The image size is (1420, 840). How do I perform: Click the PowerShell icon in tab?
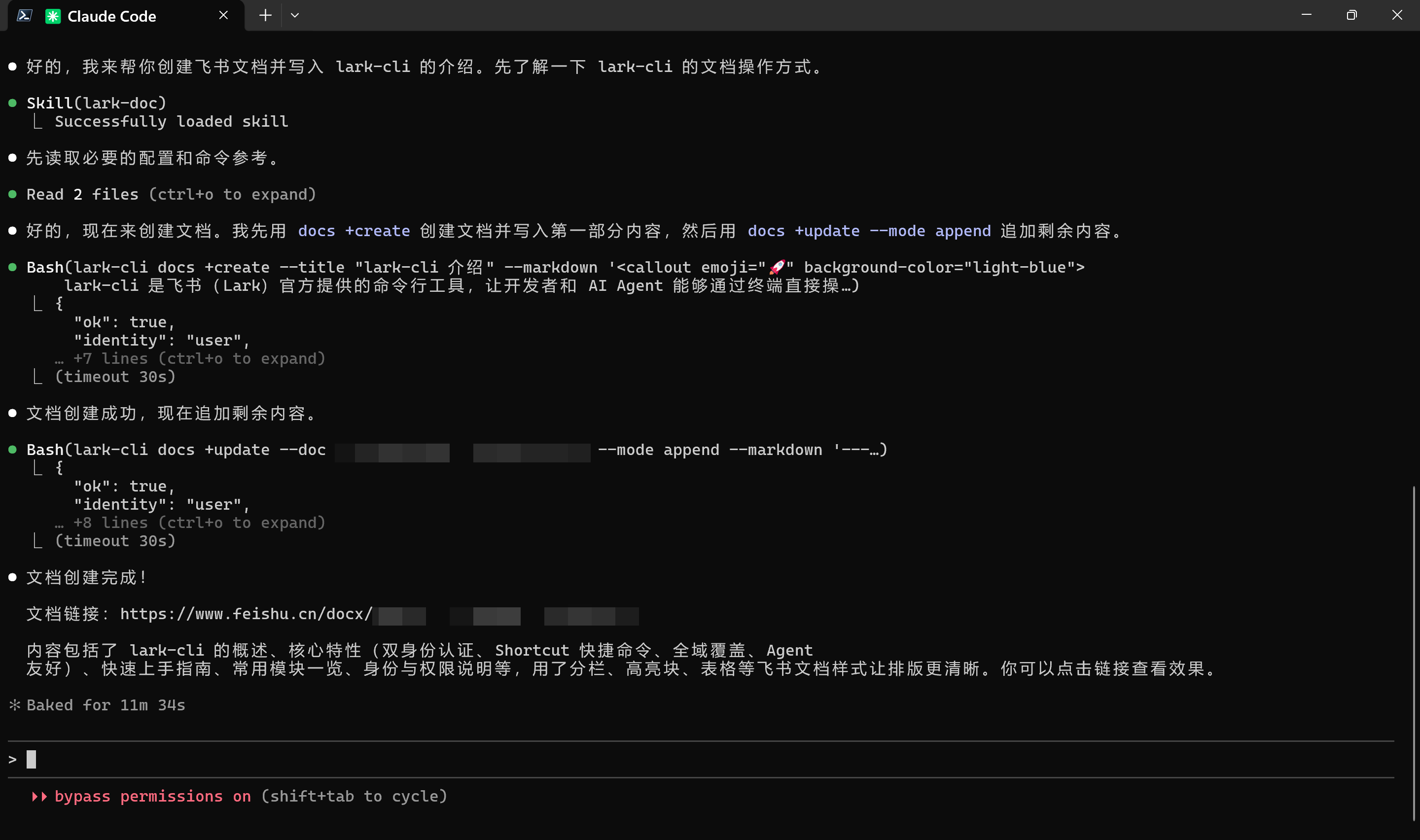point(24,16)
